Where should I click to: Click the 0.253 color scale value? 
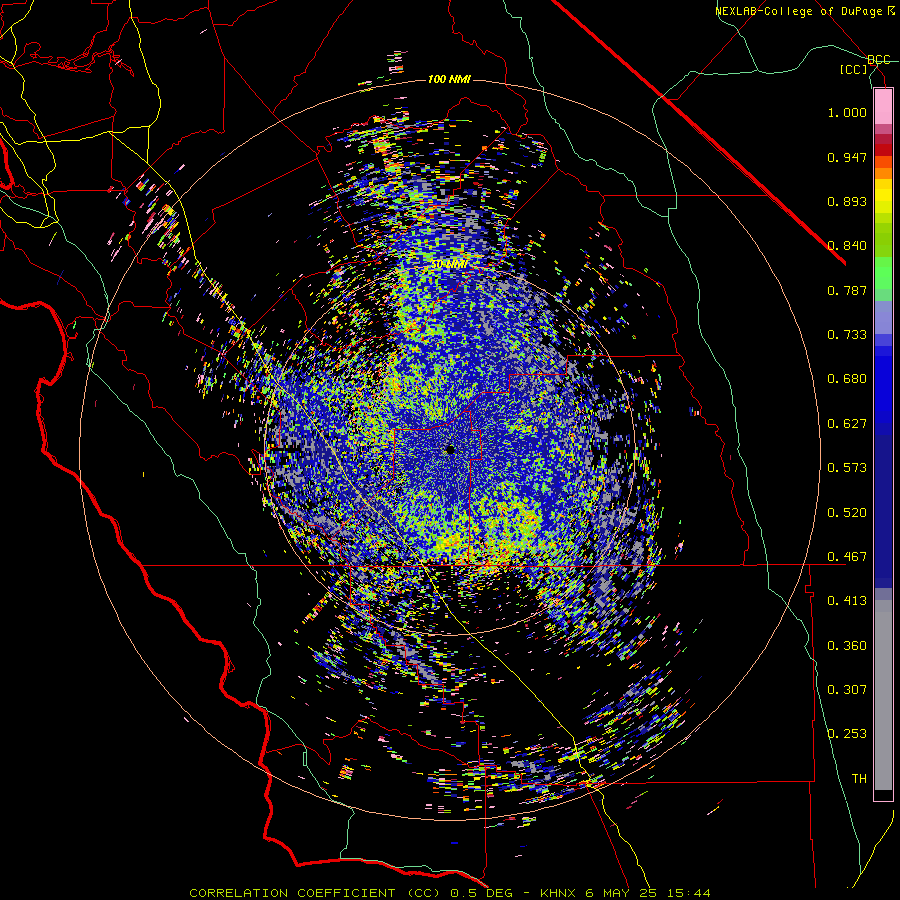847,734
